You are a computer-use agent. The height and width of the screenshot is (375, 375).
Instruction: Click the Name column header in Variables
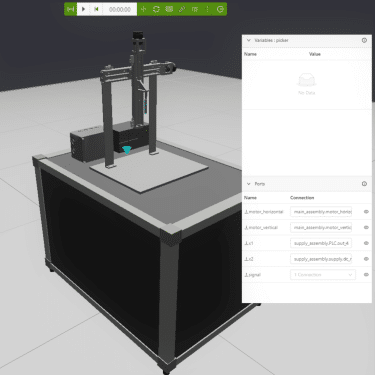[250, 54]
